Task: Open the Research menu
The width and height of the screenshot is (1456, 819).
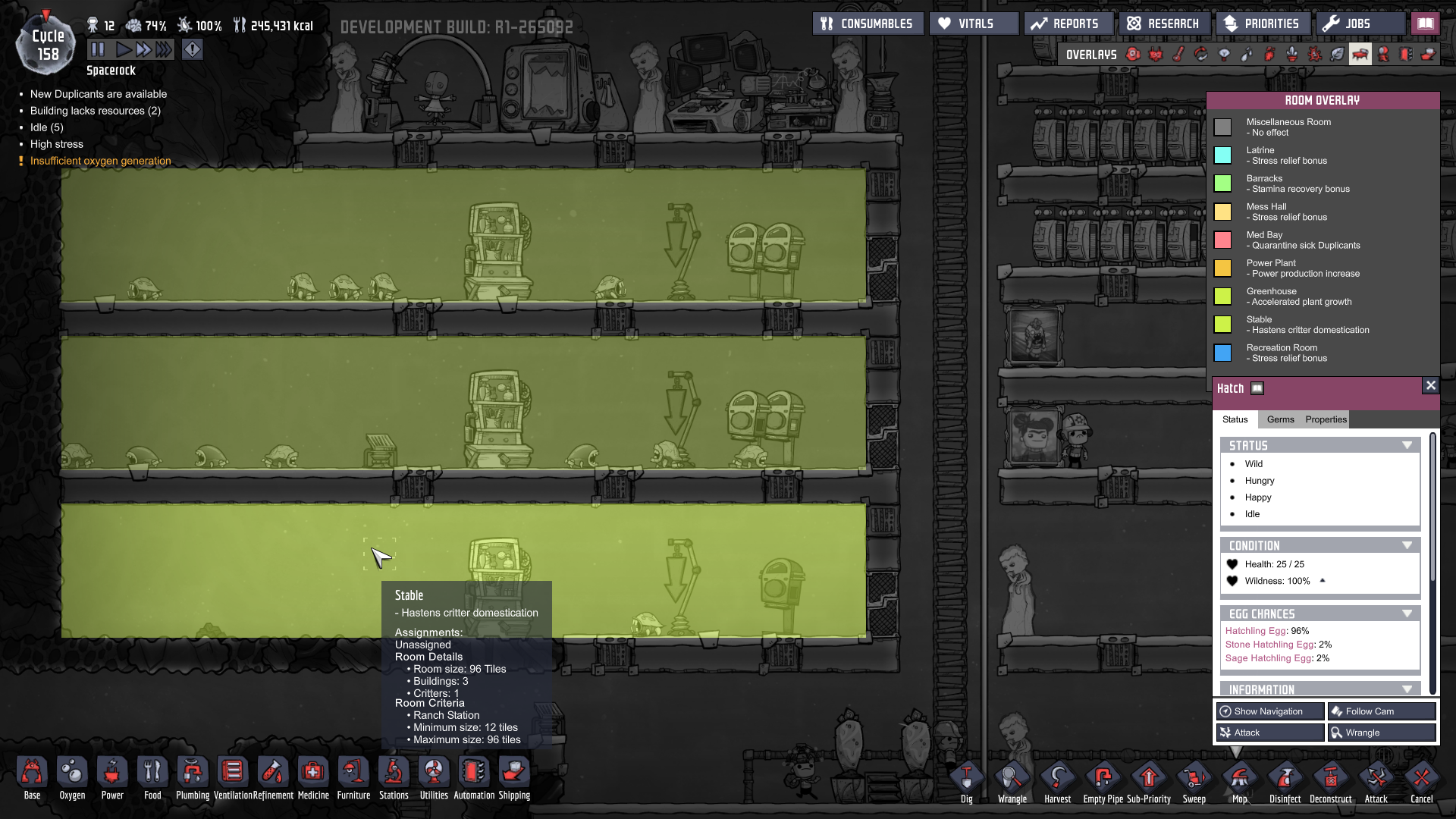Action: 1164,24
